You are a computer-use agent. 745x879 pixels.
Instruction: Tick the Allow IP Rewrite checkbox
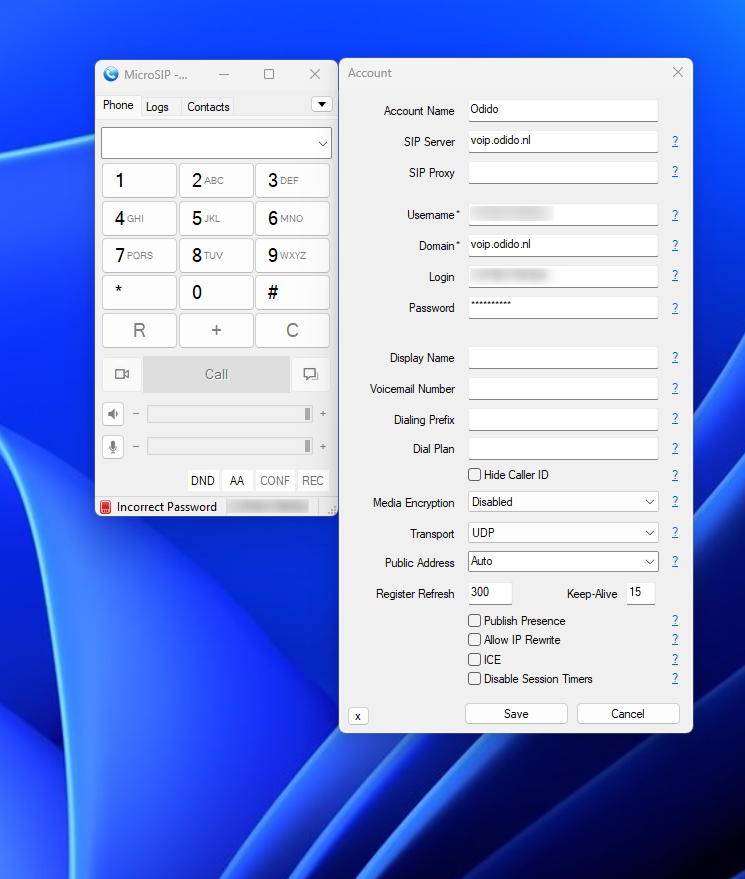pos(474,640)
